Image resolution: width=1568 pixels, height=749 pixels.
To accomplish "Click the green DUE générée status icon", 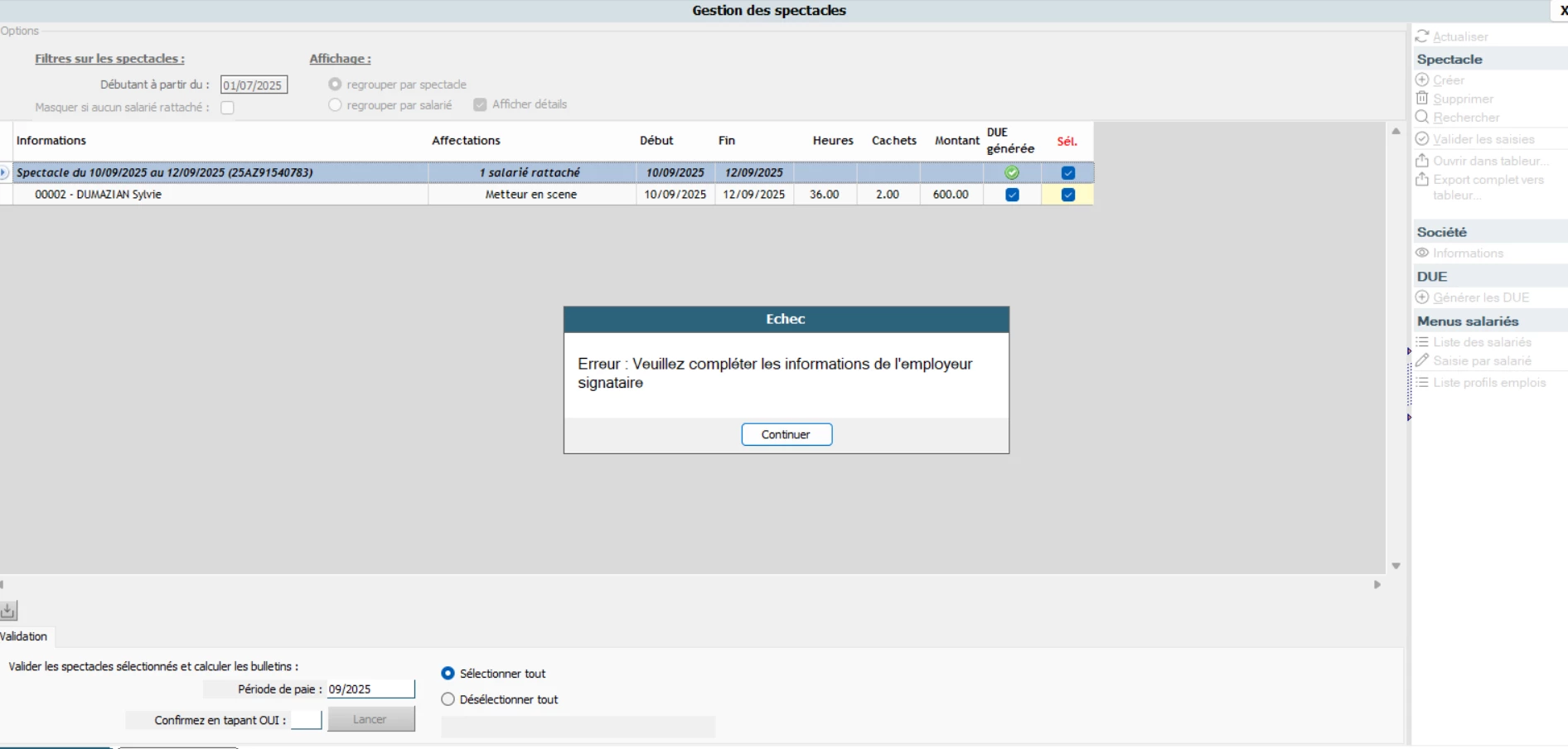I will [x=1012, y=173].
